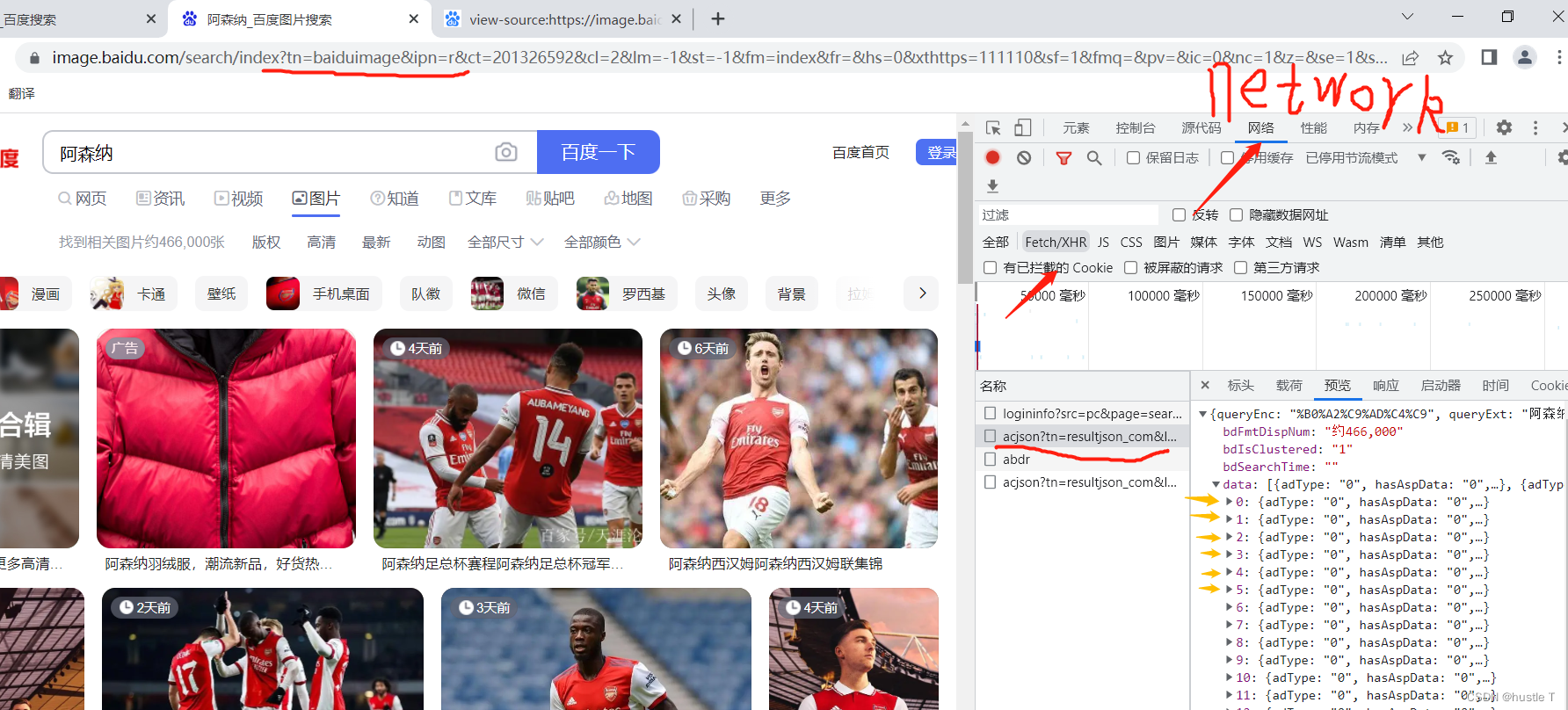Click the camera image search icon
Screen dimensions: 1568x710
click(x=506, y=152)
